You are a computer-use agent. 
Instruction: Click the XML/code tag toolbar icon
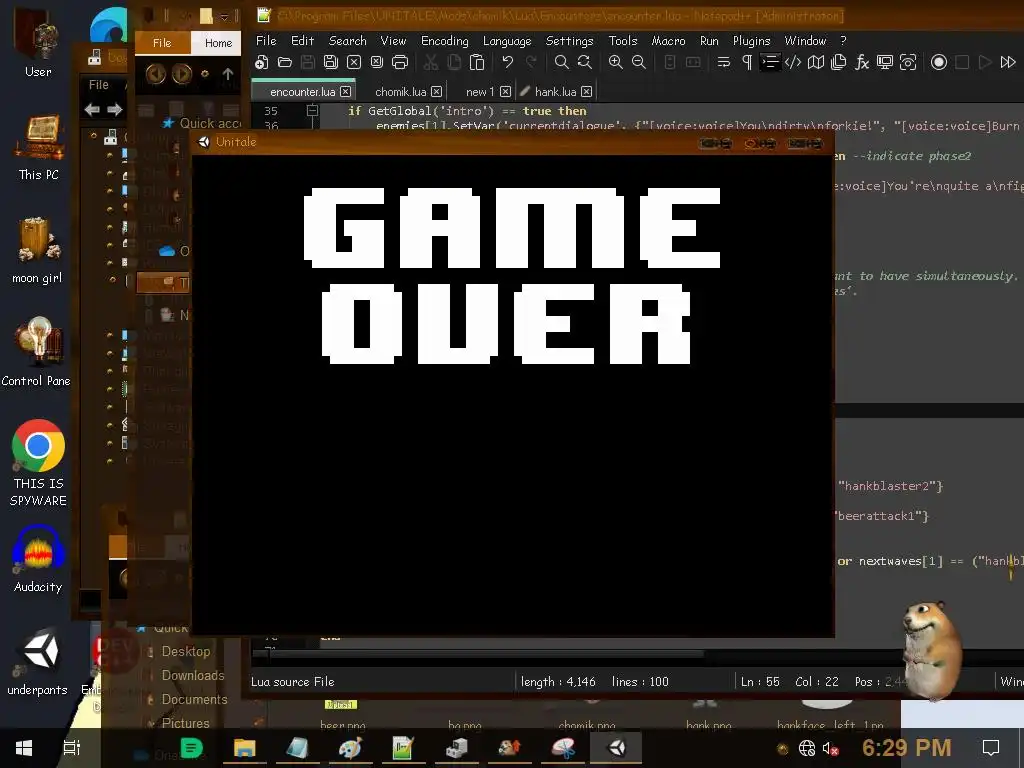tap(793, 63)
